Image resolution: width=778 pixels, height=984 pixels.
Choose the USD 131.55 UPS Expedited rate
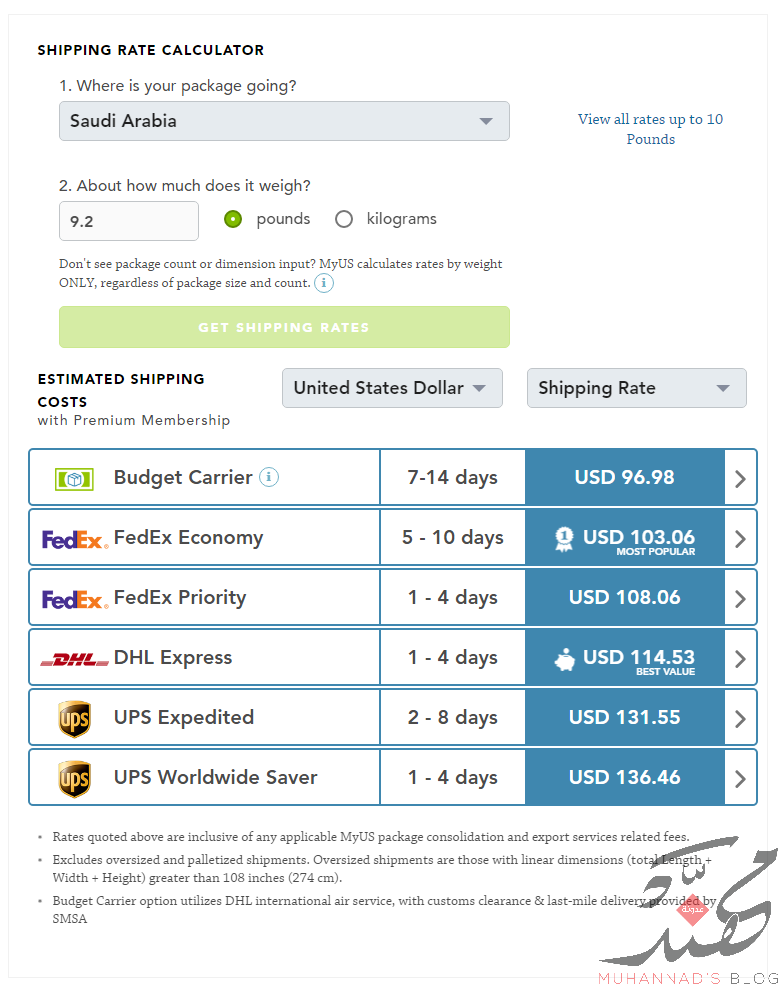[x=625, y=717]
